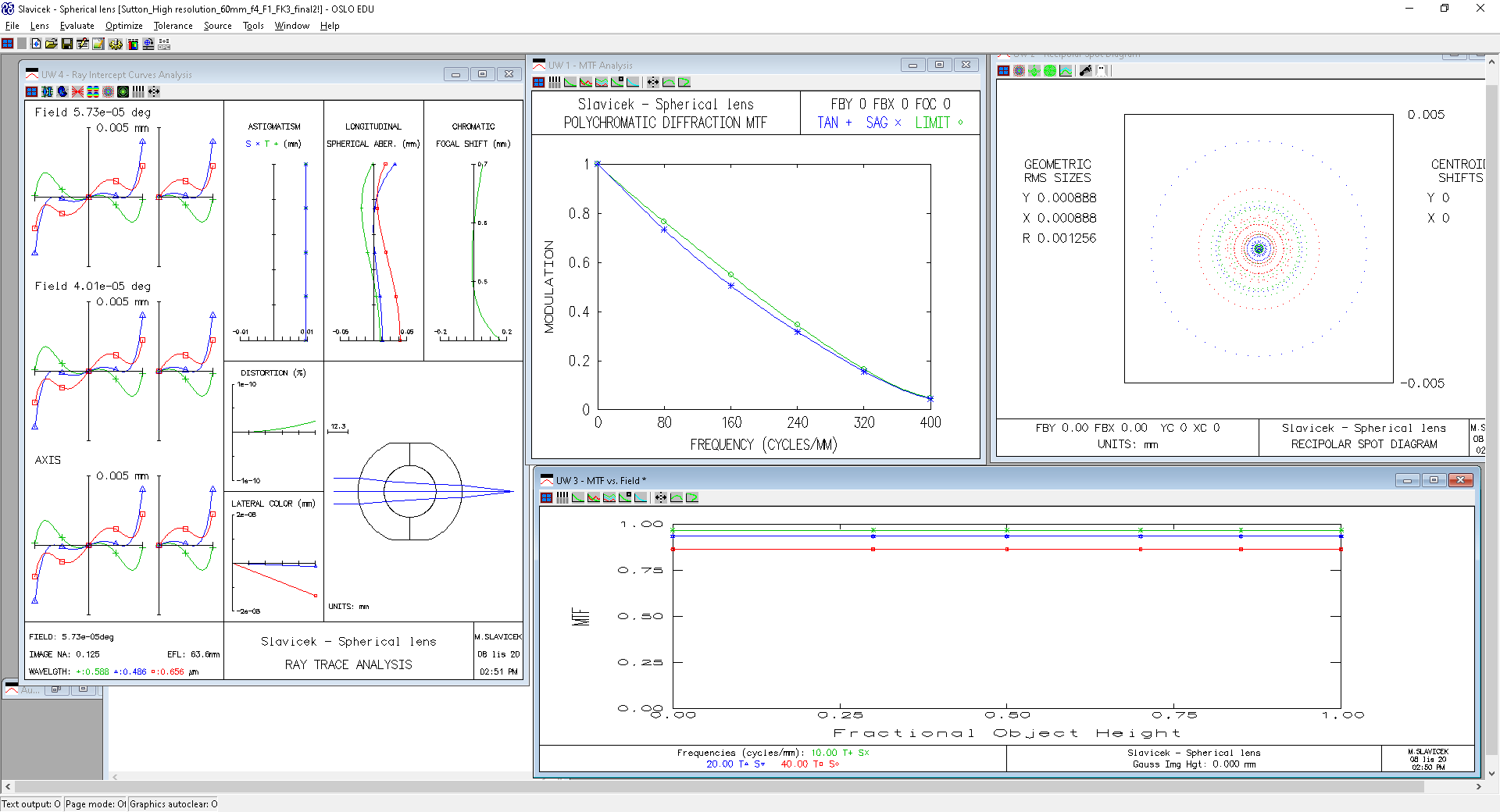Viewport: 1500px width, 812px height.
Task: Click the green recipolar circle icon in UW 2
Action: 1050,70
